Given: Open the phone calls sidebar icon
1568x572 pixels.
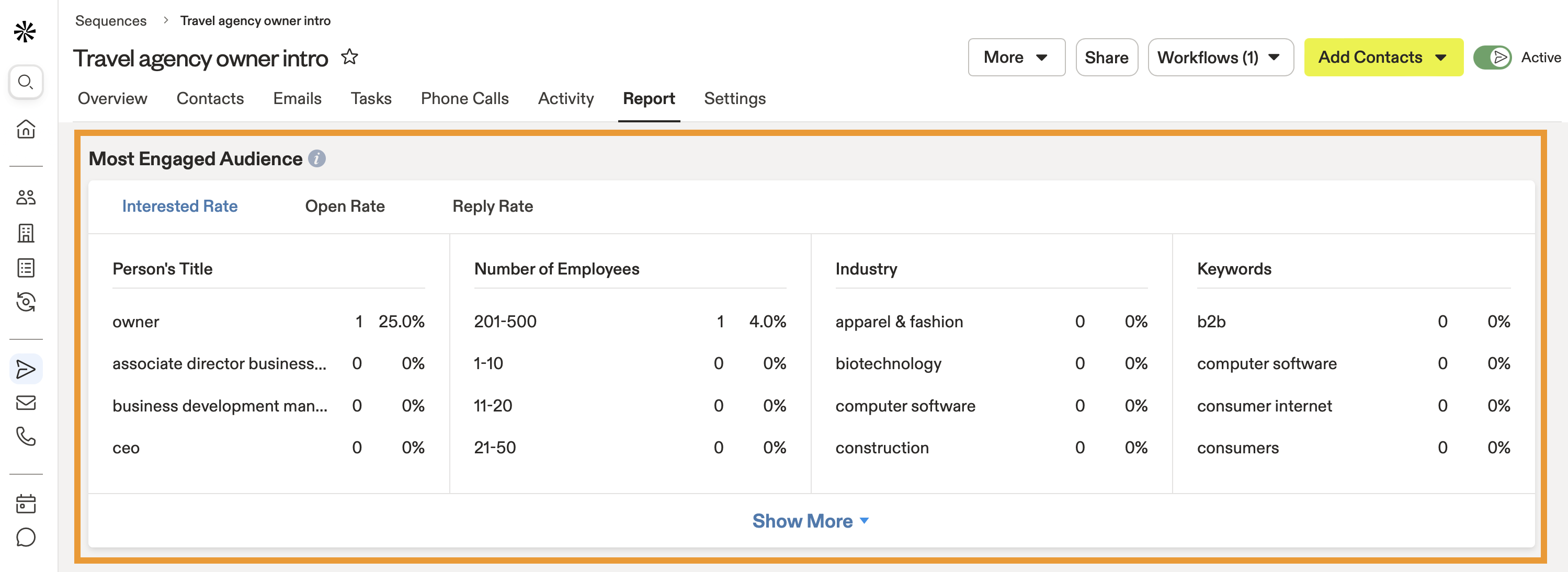Looking at the screenshot, I should coord(26,436).
